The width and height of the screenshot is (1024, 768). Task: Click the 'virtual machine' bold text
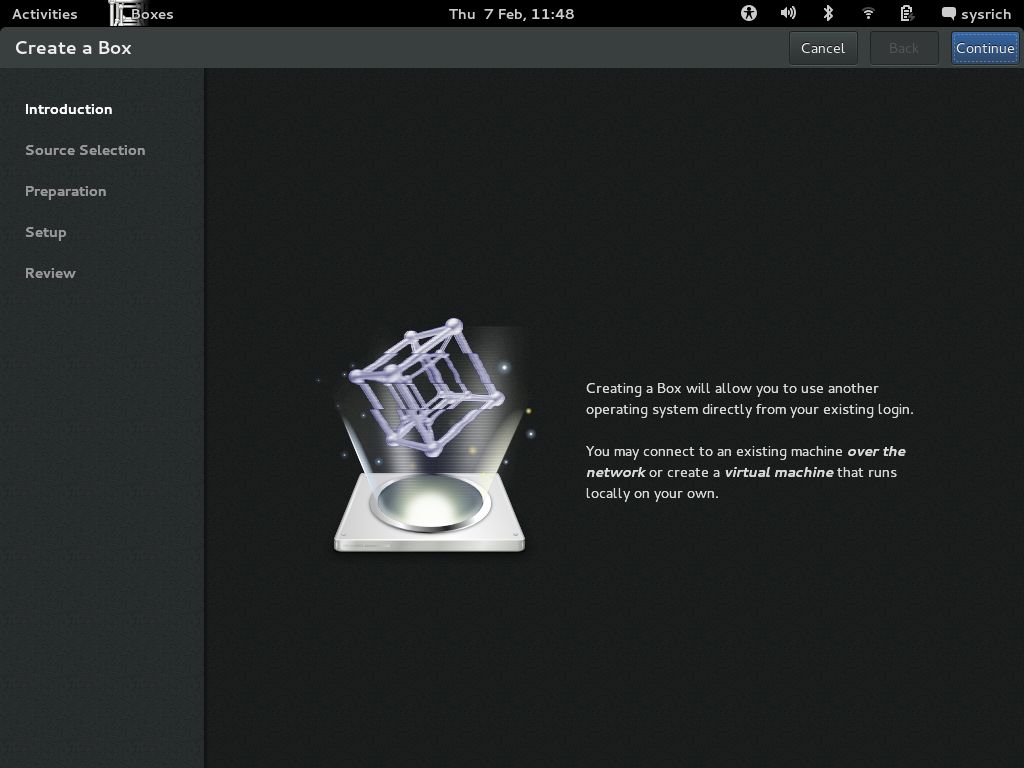[x=778, y=472]
